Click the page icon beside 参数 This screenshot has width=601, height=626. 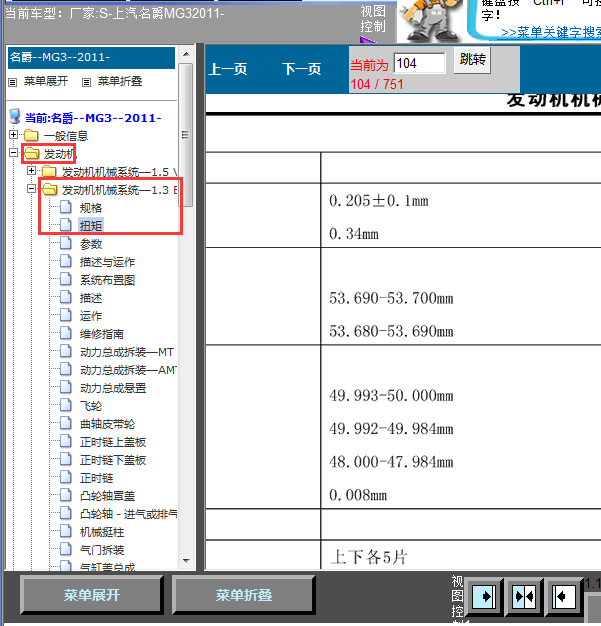point(66,243)
